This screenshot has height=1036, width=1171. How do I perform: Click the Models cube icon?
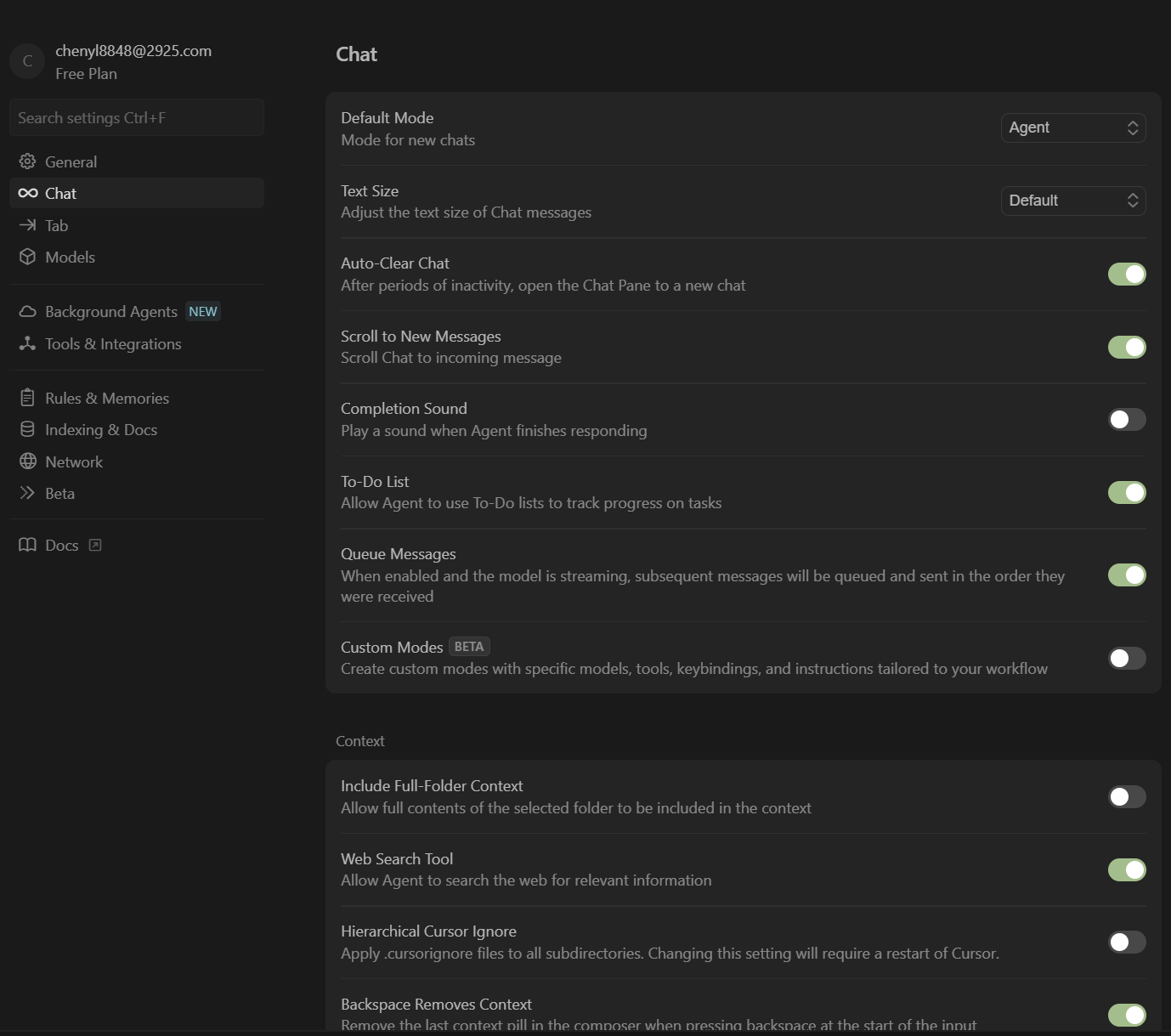(x=27, y=257)
